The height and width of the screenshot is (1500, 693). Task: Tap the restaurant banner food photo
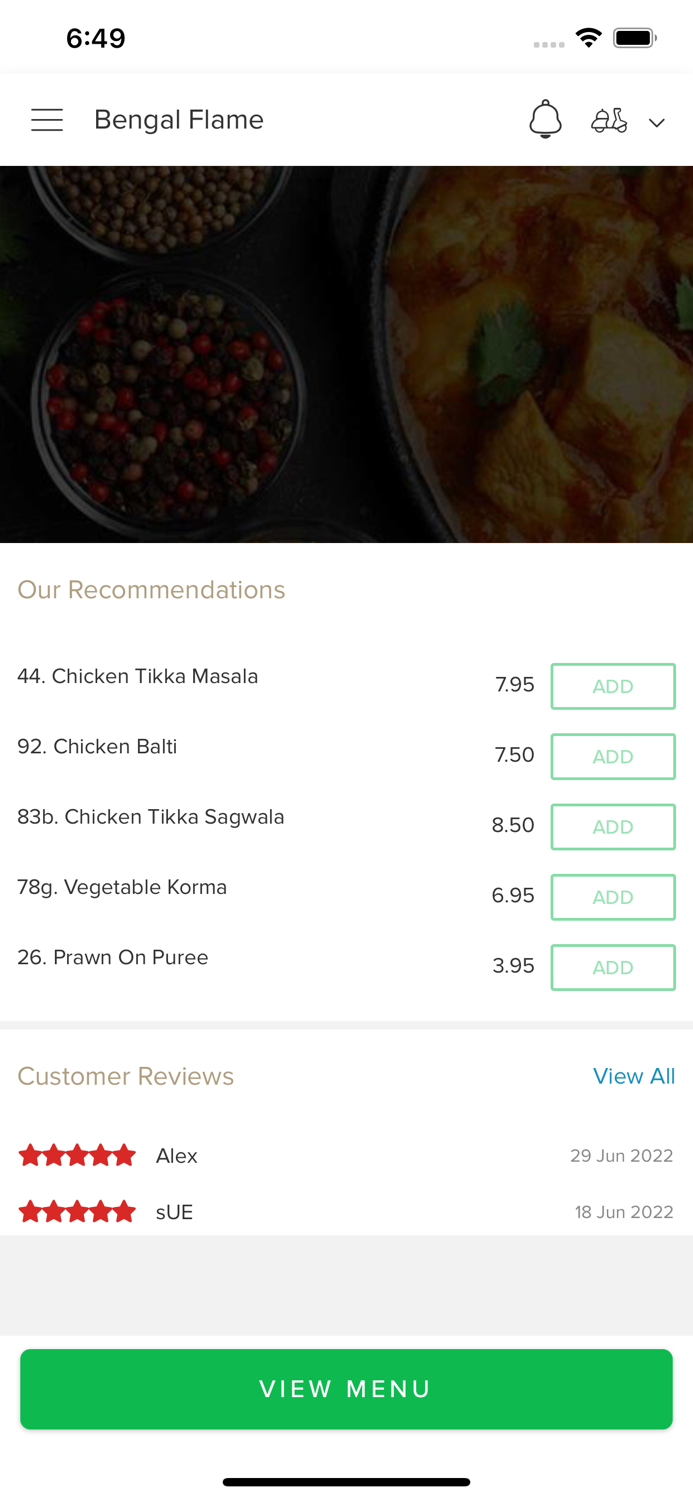(x=346, y=354)
